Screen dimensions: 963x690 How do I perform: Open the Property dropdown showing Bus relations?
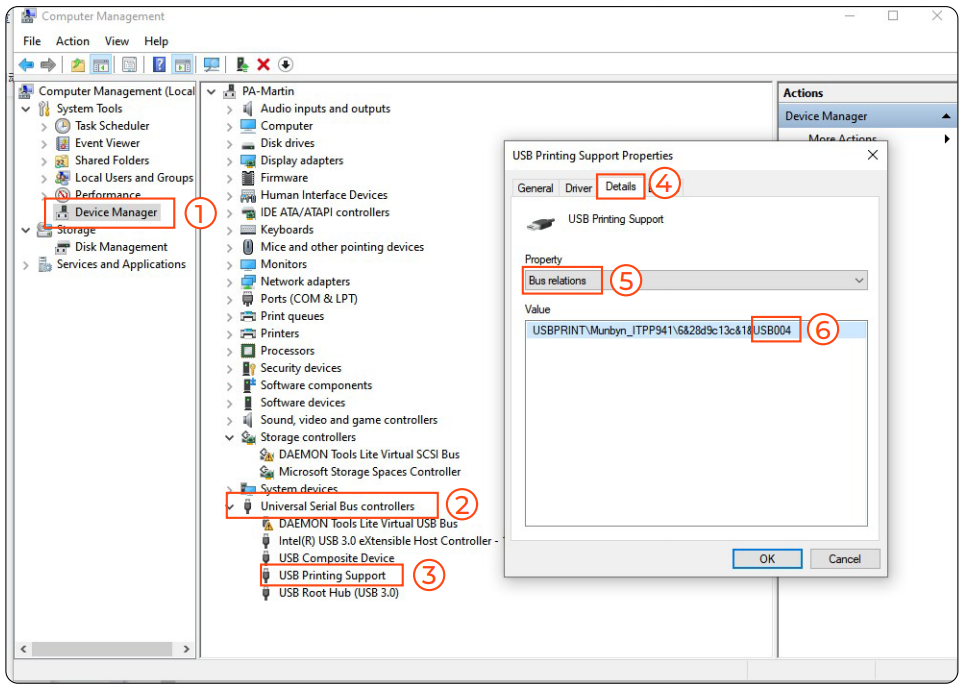(x=695, y=281)
